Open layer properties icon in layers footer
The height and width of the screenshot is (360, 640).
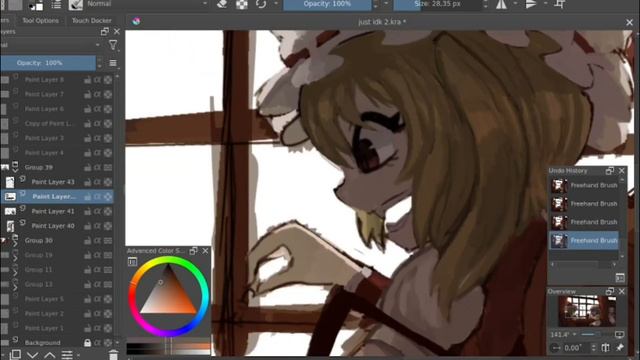(x=67, y=355)
